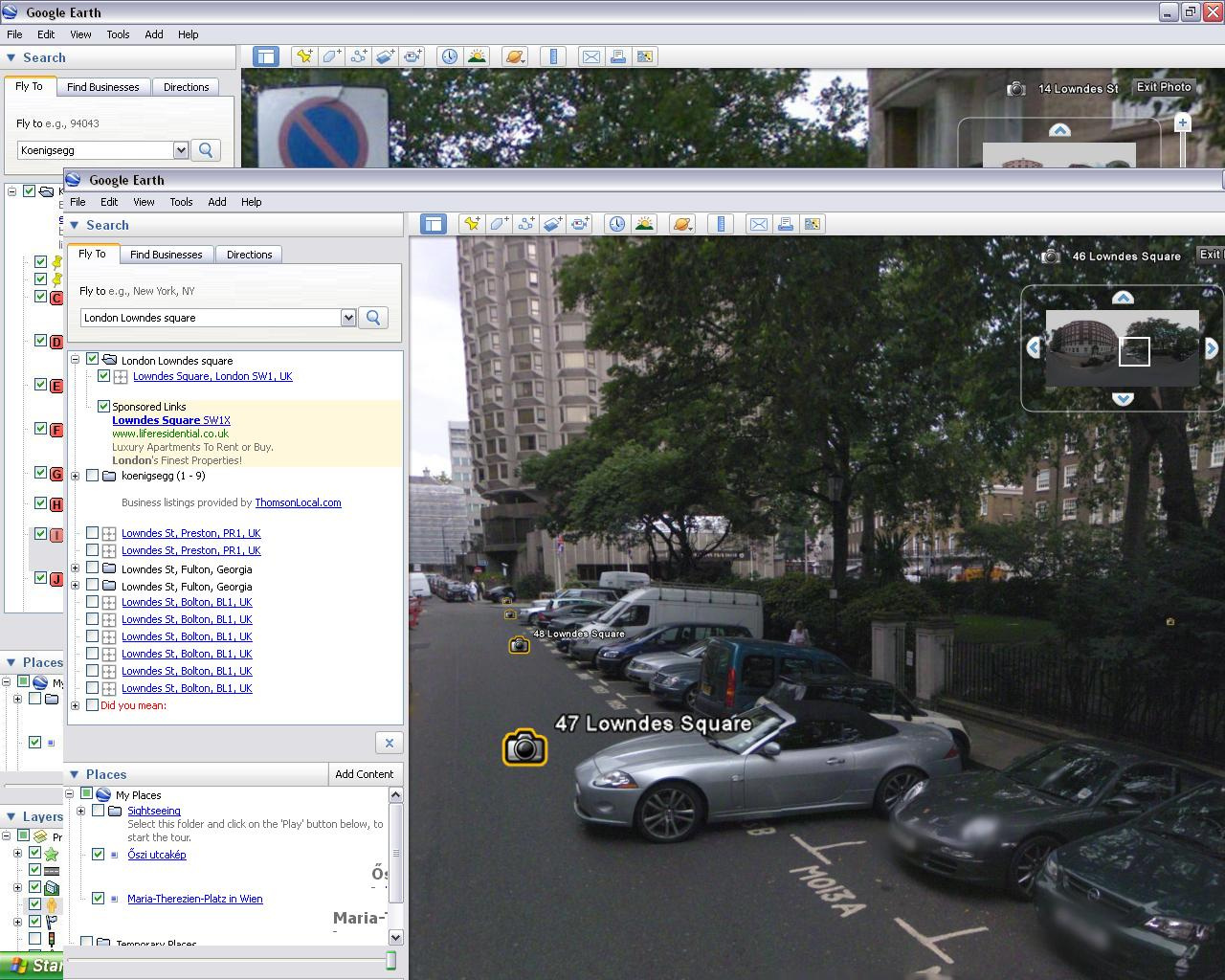Open the planet switcher in the front window
Viewport: 1225px width, 980px height.
pyautogui.click(x=681, y=224)
